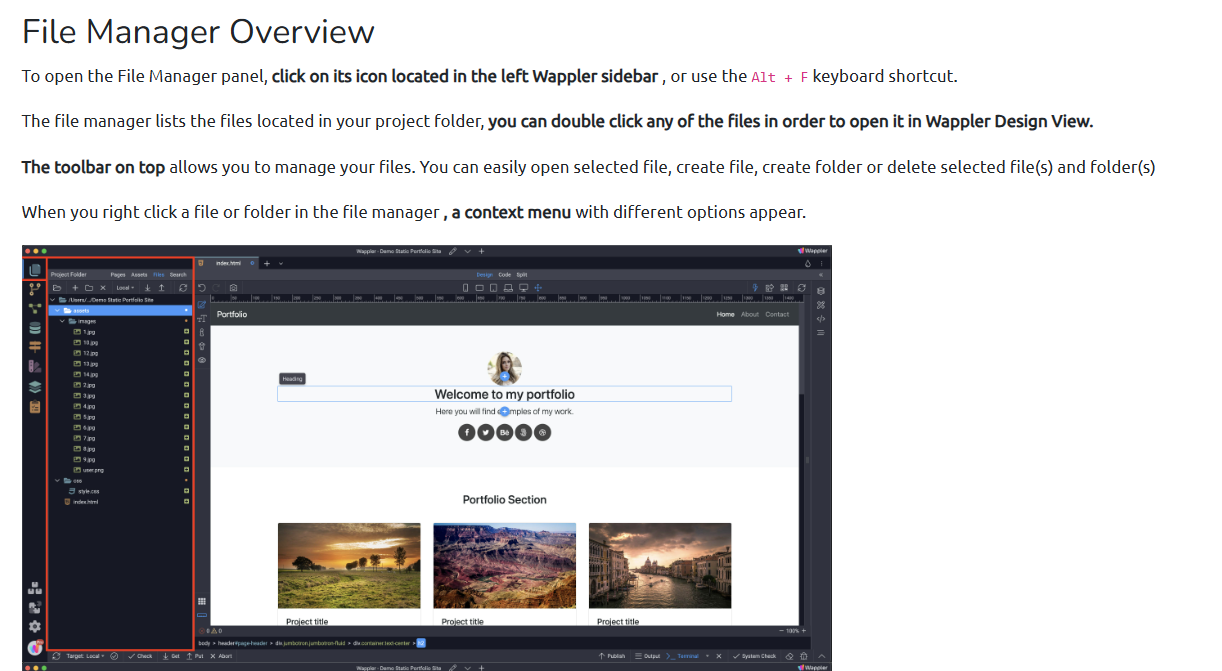Collapse the images folder in tree
Image resolution: width=1222 pixels, height=671 pixels.
(63, 321)
